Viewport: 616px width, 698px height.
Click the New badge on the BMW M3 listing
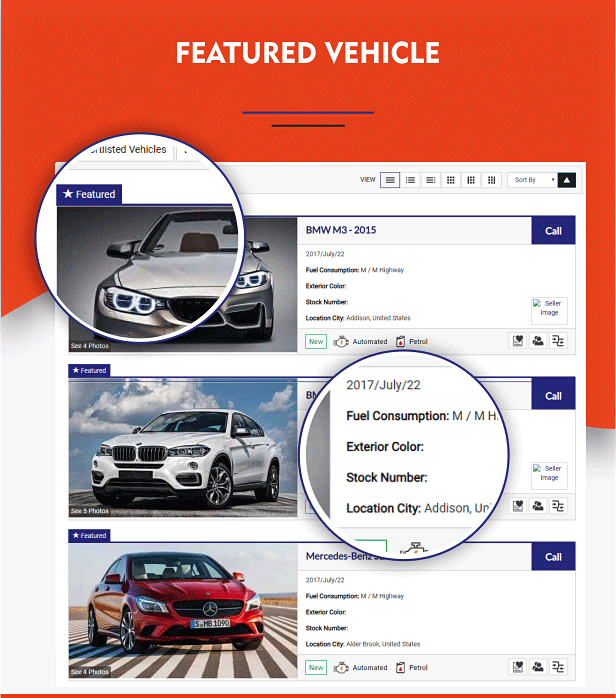tap(316, 341)
